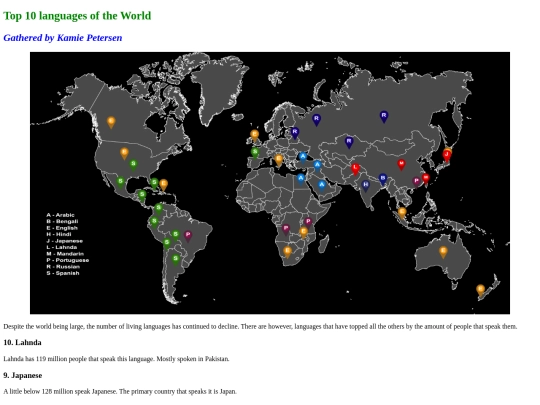The image size is (540, 405).
Task: Click the orange English pin in the Caribbean
Action: (164, 185)
